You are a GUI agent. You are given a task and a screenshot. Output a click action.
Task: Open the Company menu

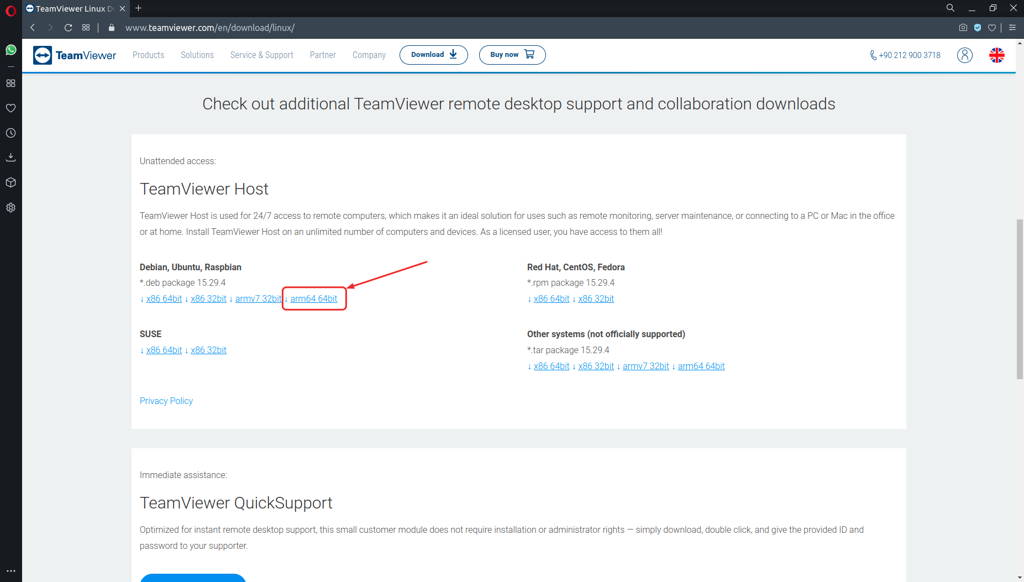coord(369,55)
